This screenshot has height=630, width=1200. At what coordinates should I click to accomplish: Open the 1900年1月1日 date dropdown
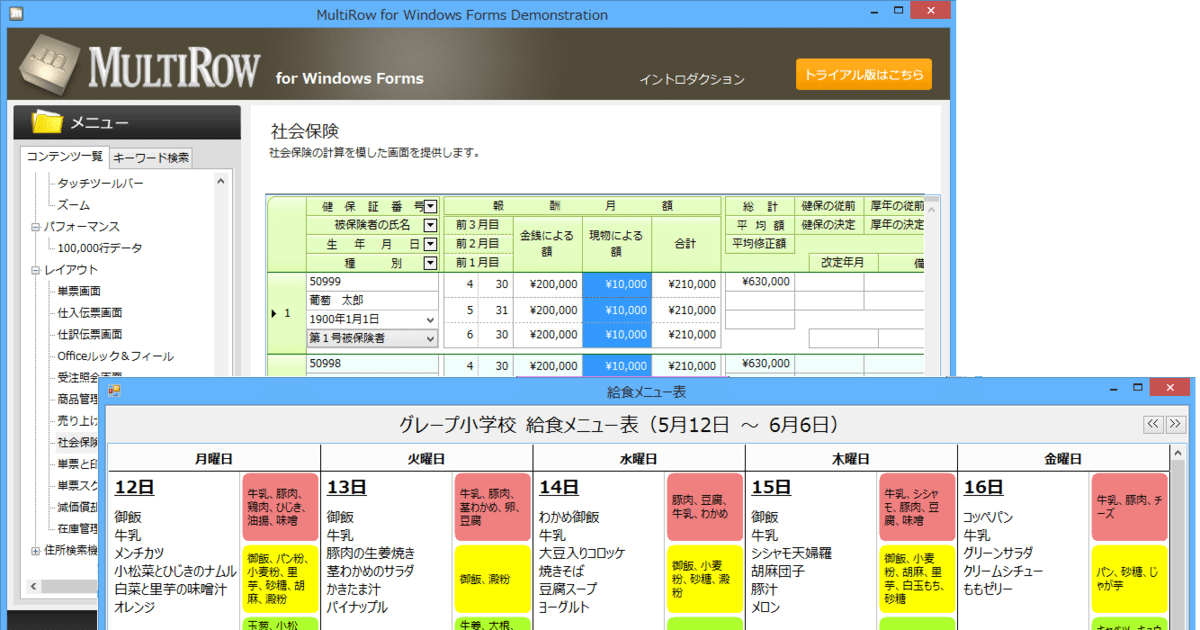430,319
